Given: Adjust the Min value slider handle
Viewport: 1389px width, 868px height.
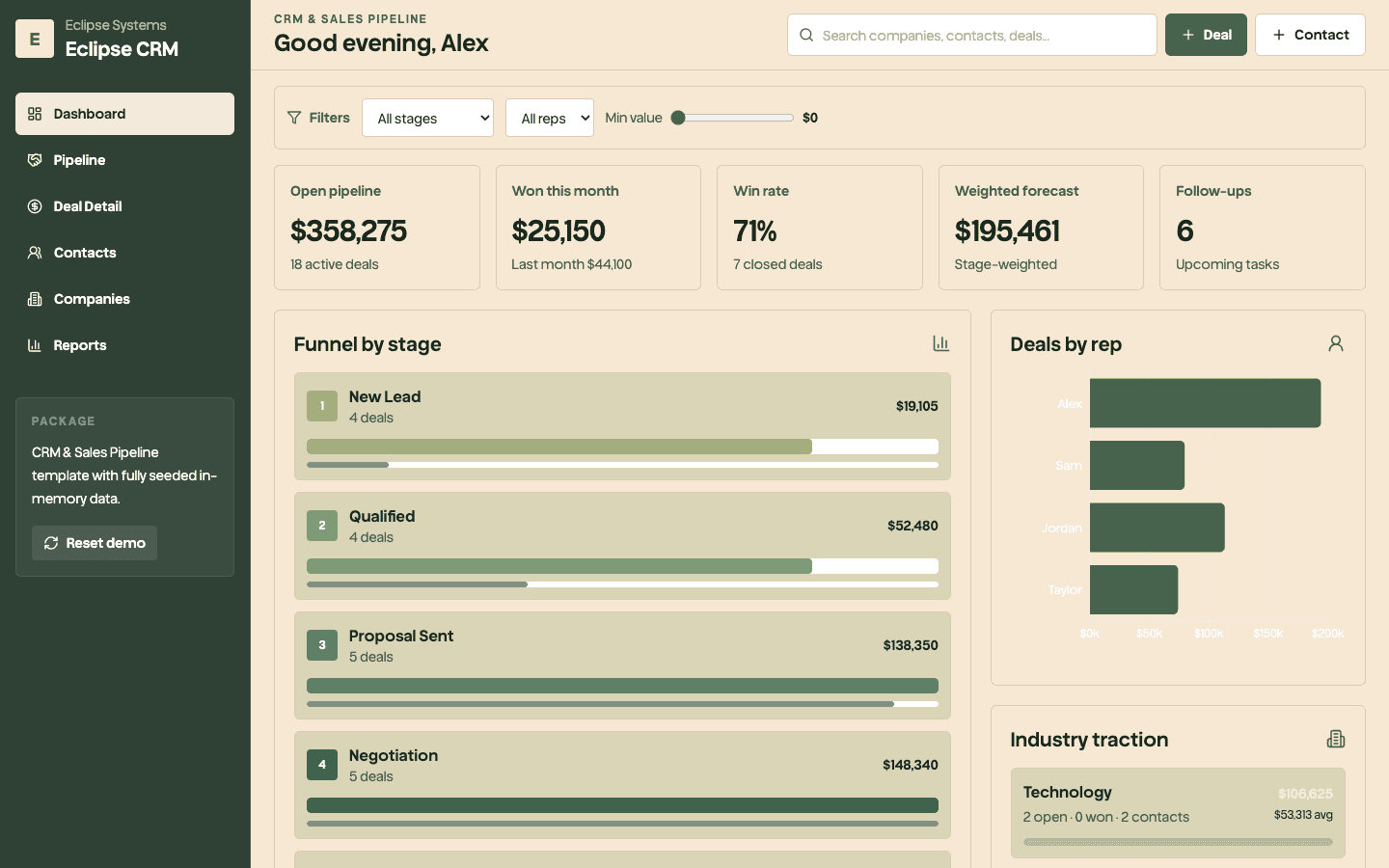Looking at the screenshot, I should 678,118.
